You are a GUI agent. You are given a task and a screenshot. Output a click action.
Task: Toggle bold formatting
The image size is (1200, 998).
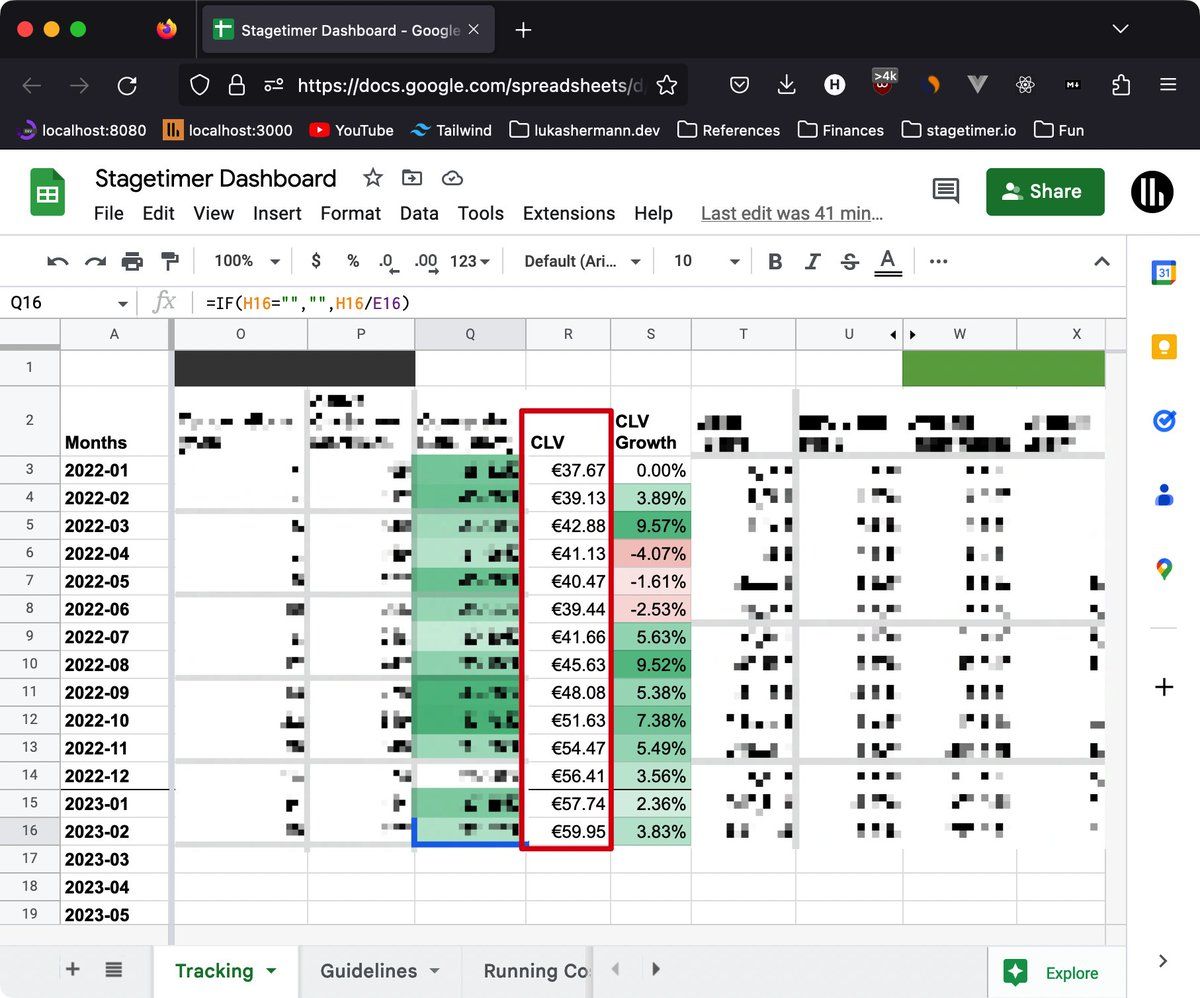(775, 262)
